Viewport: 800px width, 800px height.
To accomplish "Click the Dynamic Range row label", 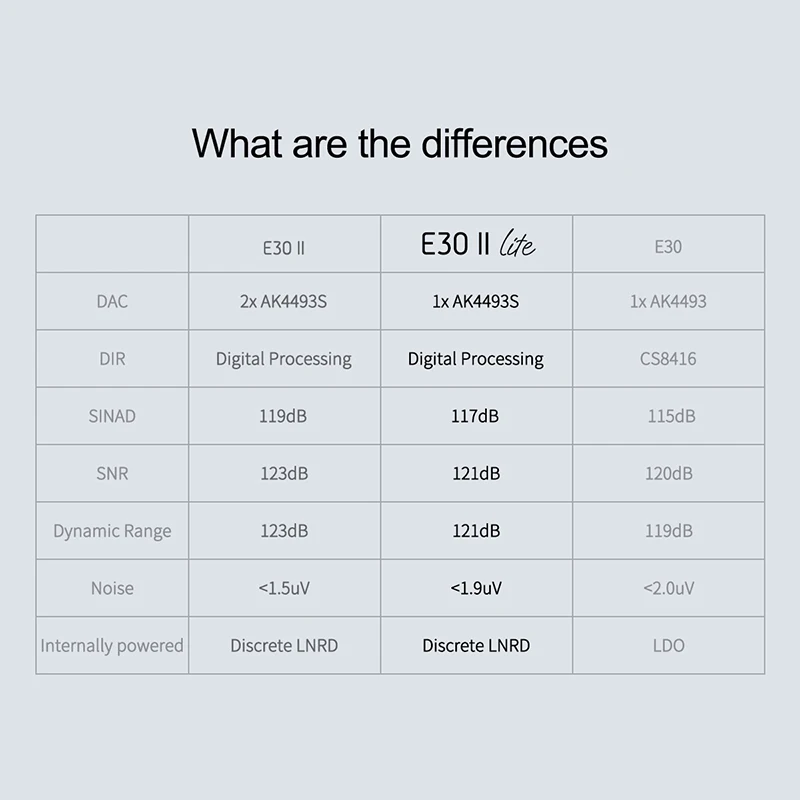I will click(112, 531).
